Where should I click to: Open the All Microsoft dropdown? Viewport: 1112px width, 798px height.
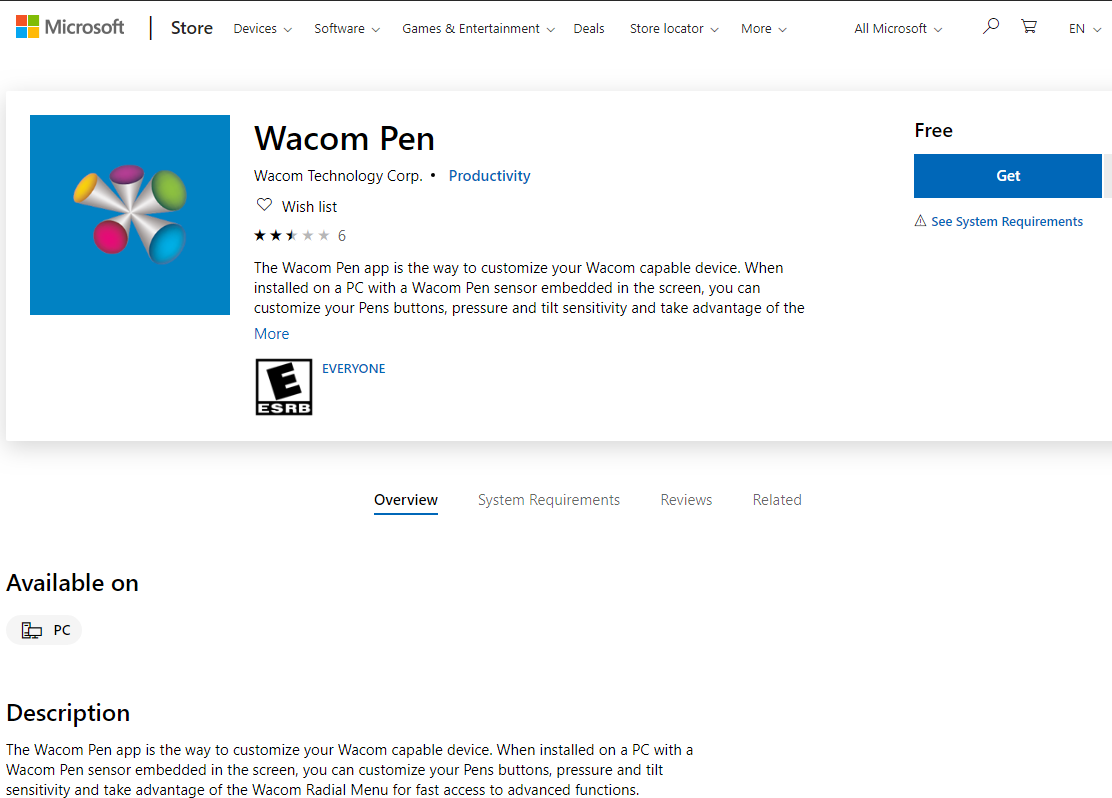pos(898,28)
